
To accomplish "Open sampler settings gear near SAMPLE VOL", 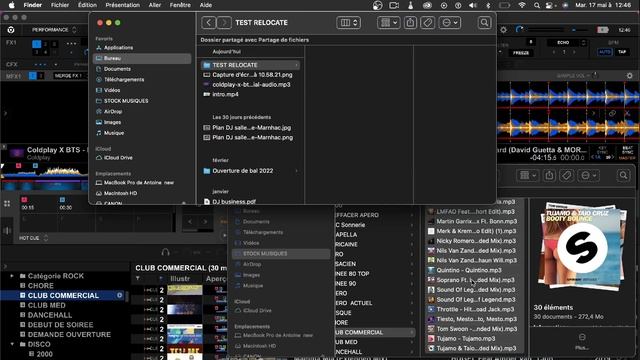I will point(629,76).
